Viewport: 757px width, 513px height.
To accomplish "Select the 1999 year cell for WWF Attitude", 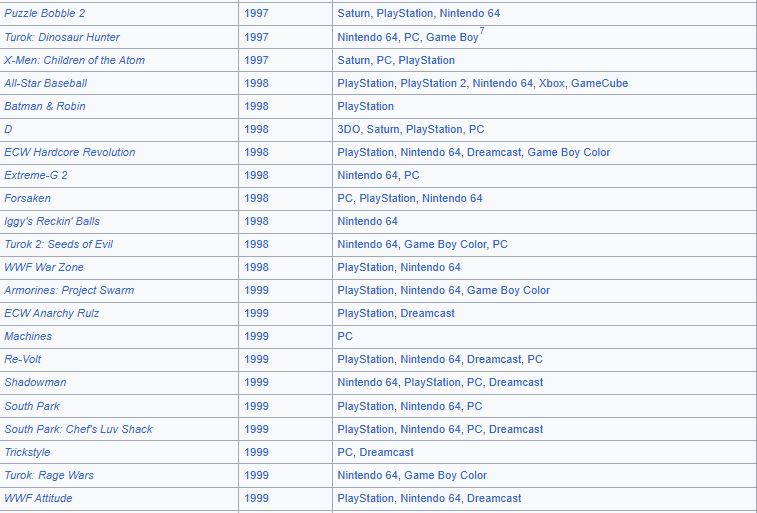I will [x=285, y=499].
